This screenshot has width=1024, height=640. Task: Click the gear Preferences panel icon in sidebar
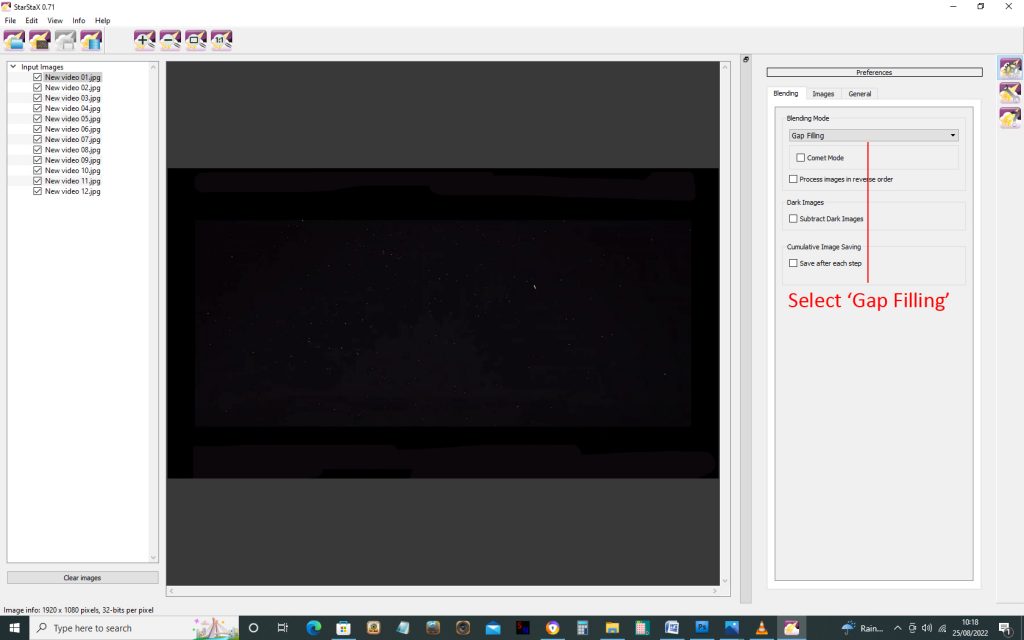point(1010,68)
